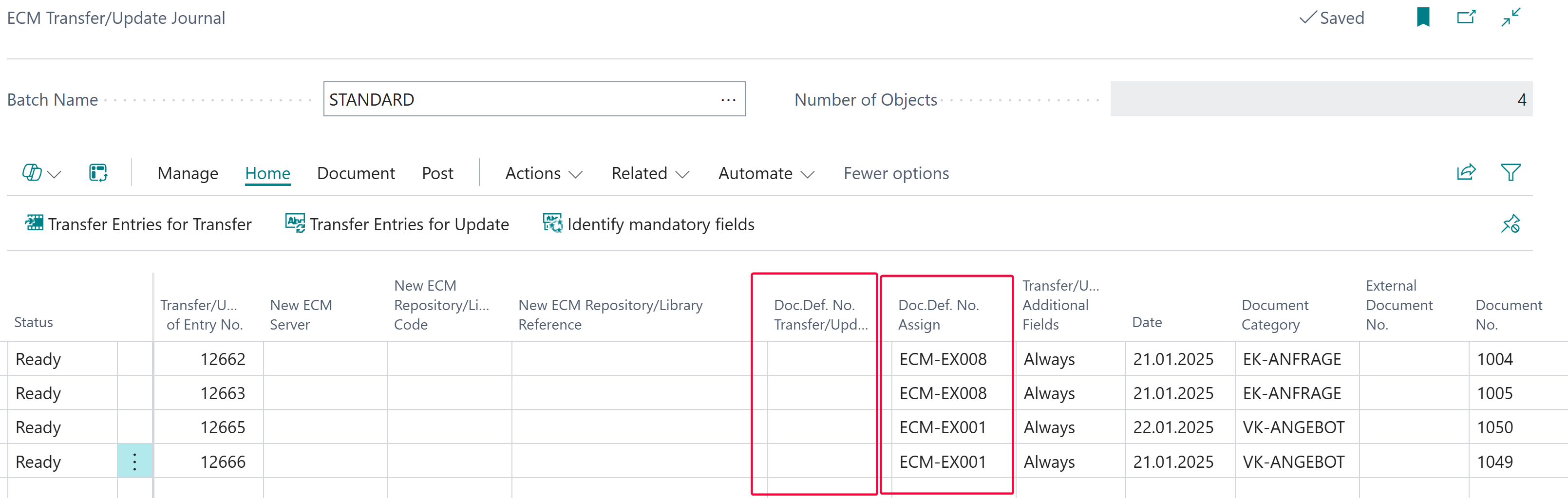Screen dimensions: 1568x498
Task: Expand the Actions dropdown menu
Action: pos(543,174)
